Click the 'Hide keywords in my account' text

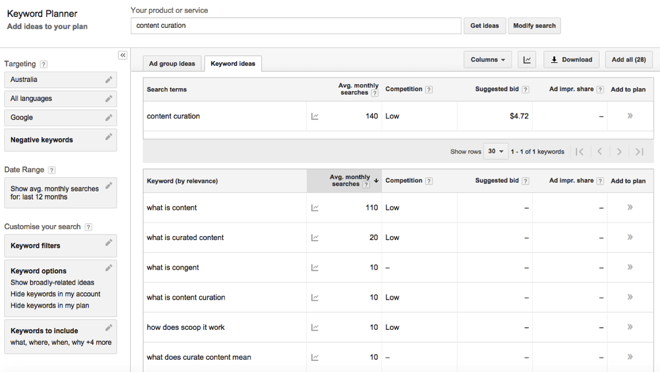pyautogui.click(x=56, y=294)
